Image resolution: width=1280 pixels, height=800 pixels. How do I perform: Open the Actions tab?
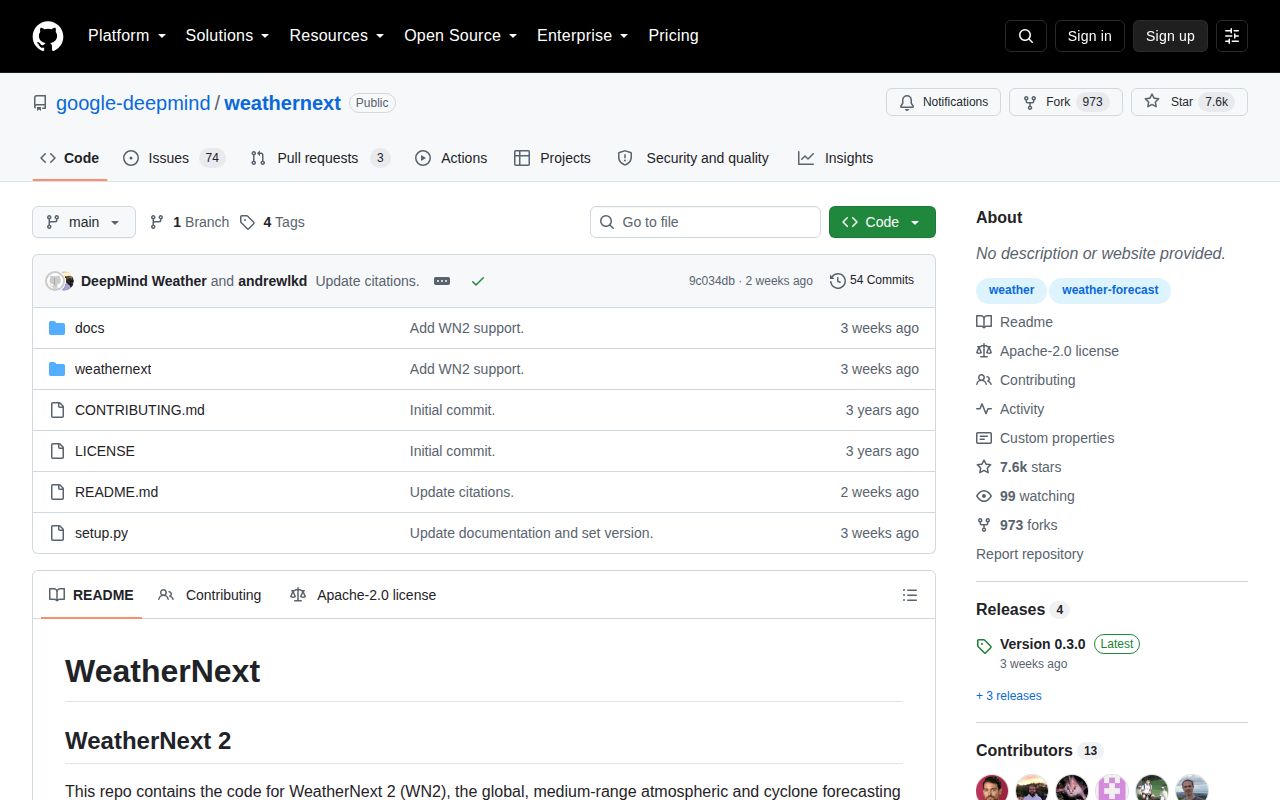click(451, 158)
